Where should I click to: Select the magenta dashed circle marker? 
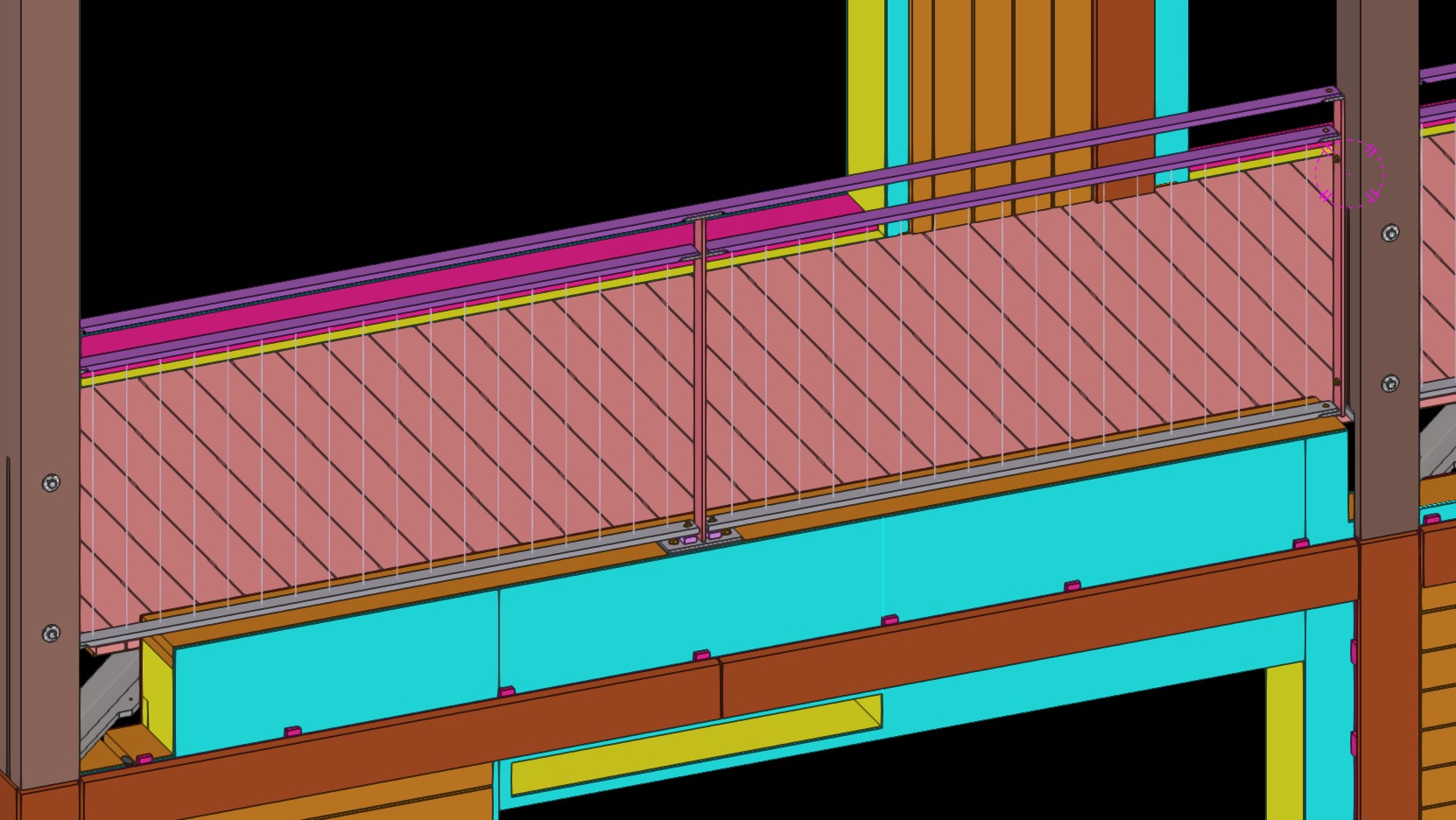coord(1349,173)
